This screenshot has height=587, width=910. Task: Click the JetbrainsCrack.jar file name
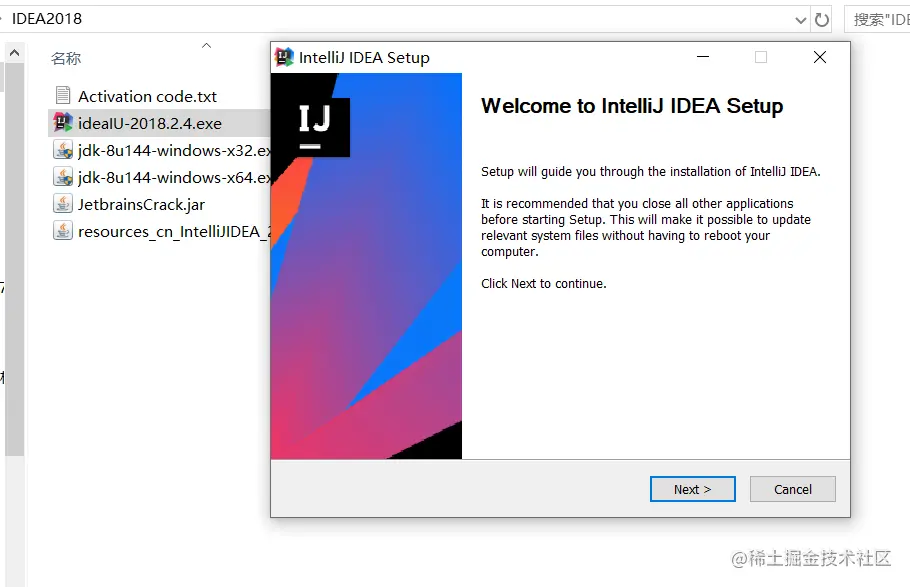[141, 204]
